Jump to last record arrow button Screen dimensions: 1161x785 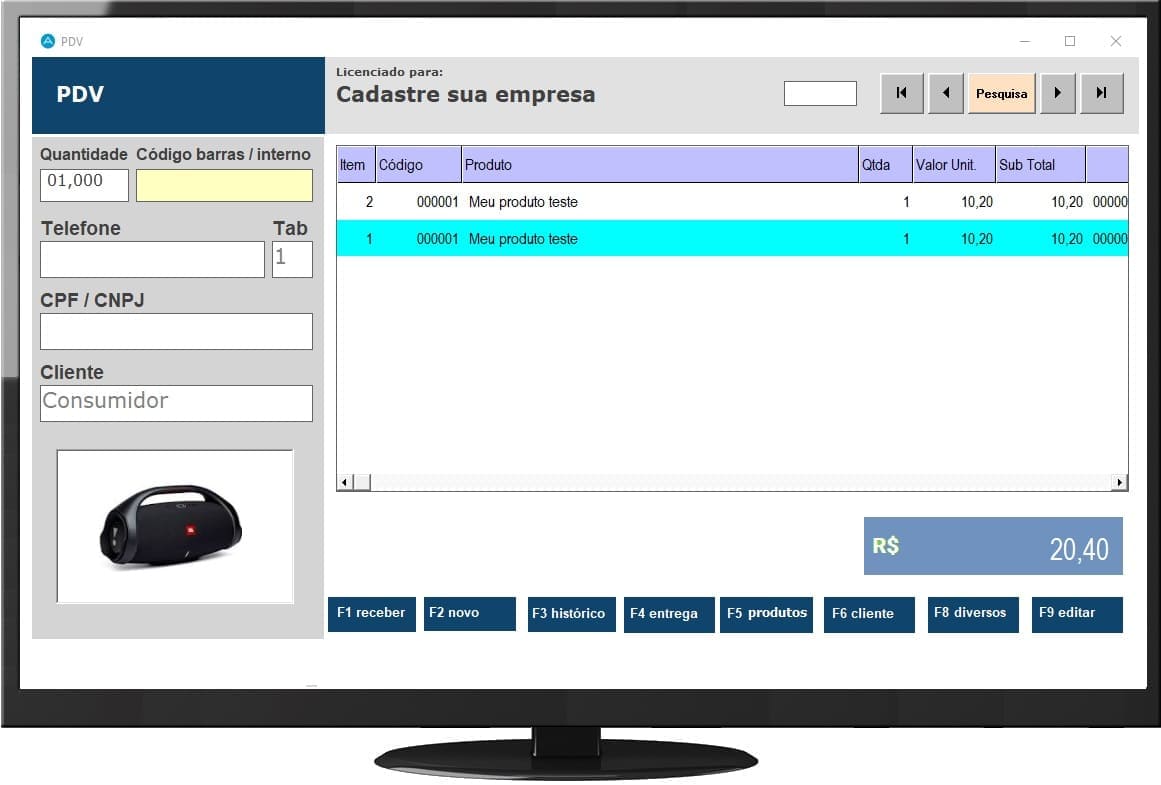point(1101,93)
